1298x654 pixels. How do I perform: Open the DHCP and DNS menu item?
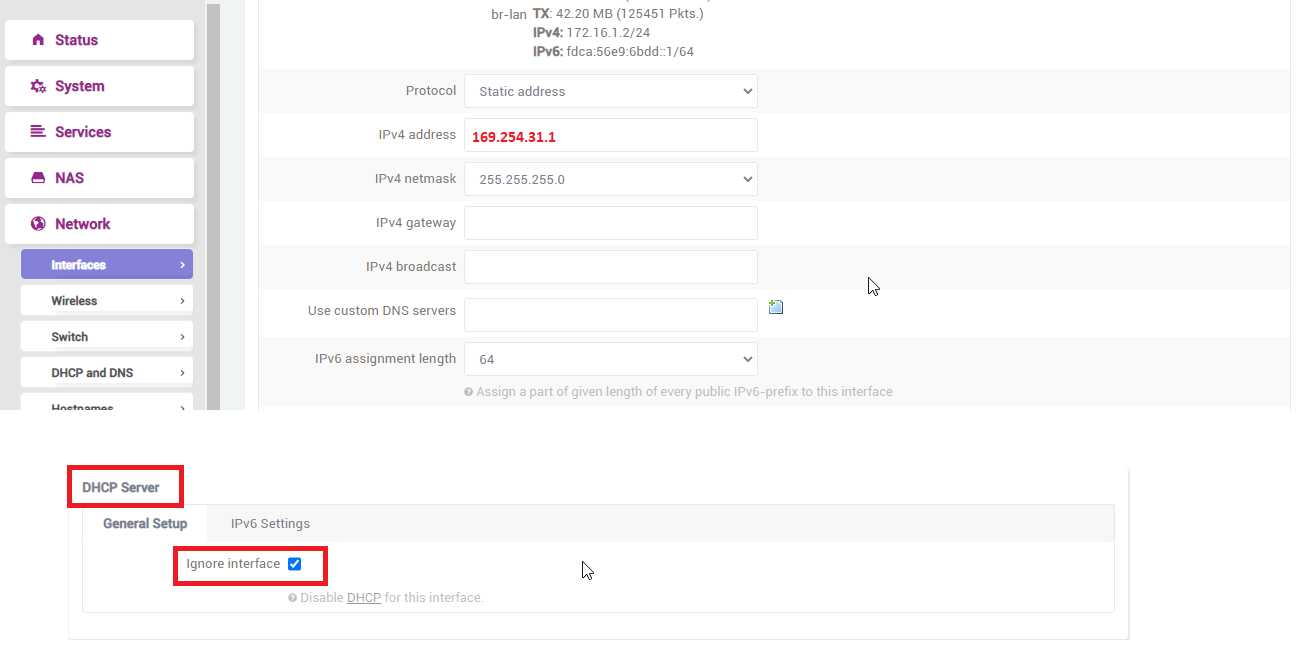tap(106, 373)
